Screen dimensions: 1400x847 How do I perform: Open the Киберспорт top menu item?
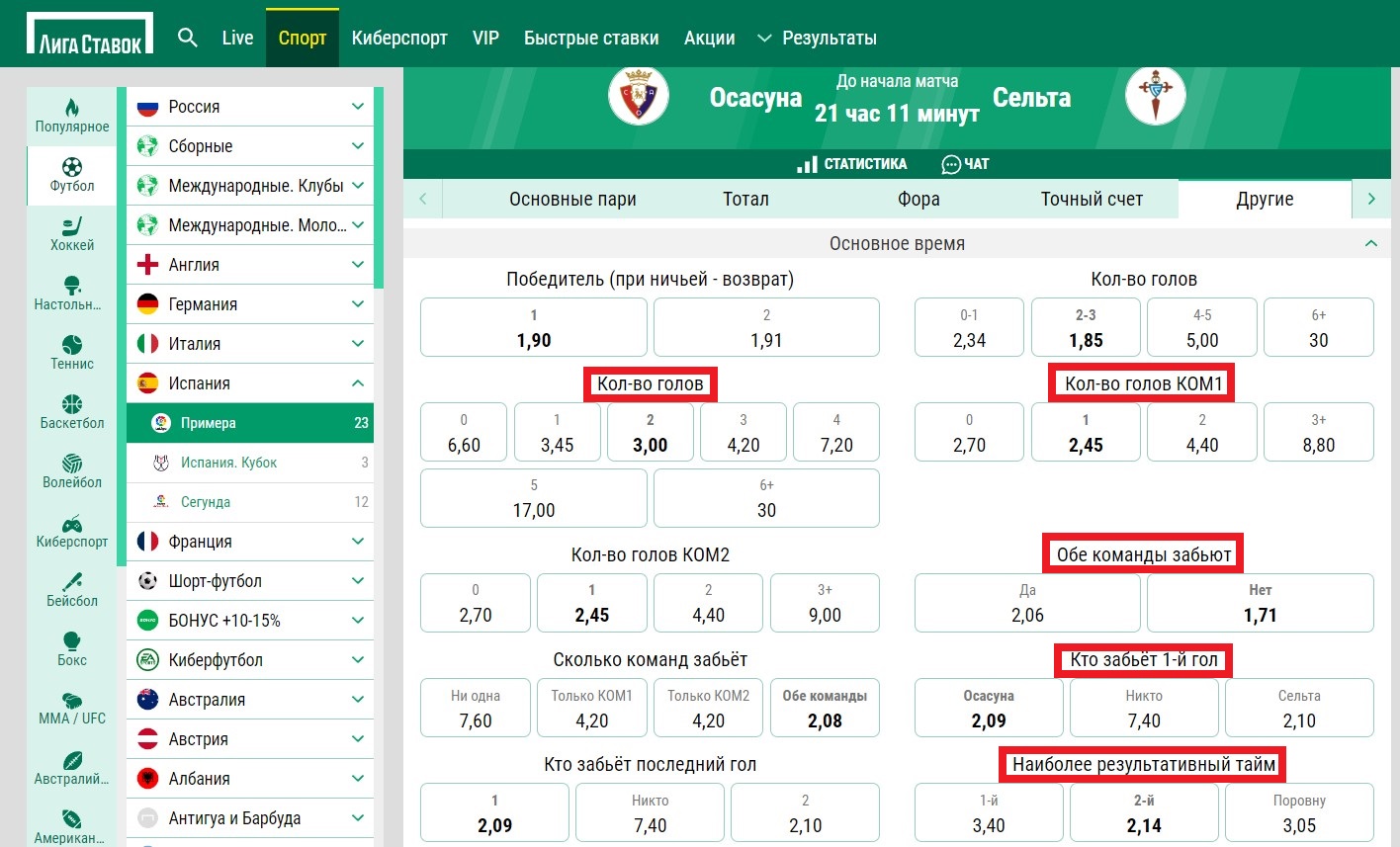[399, 38]
